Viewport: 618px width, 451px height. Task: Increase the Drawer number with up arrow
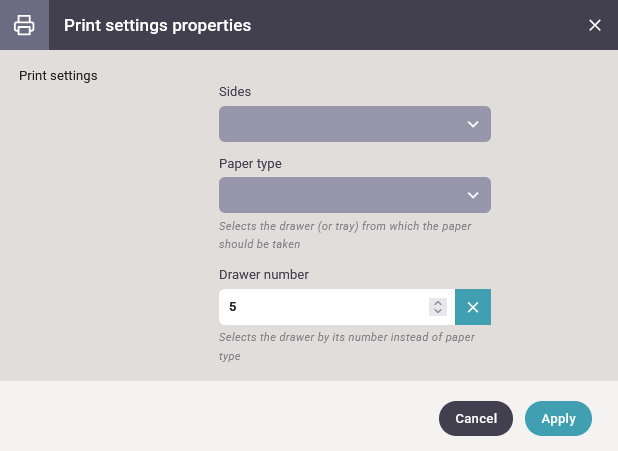point(437,302)
